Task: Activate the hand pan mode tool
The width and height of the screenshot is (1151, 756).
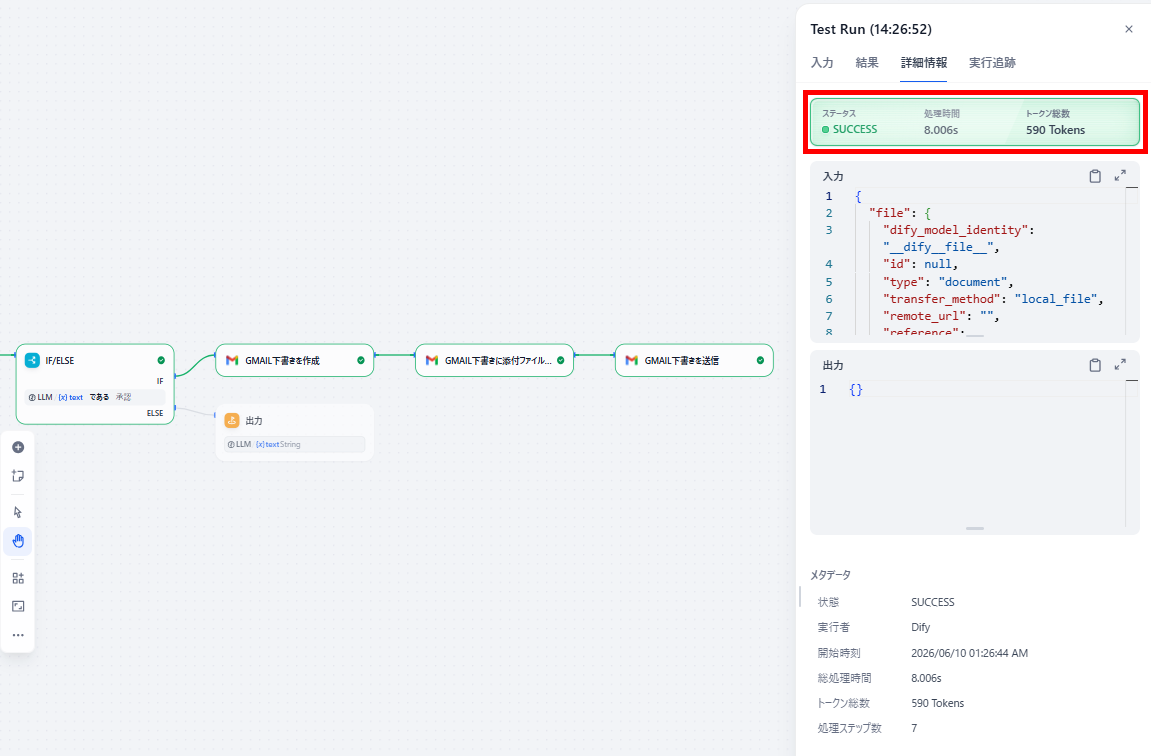Action: click(x=18, y=542)
